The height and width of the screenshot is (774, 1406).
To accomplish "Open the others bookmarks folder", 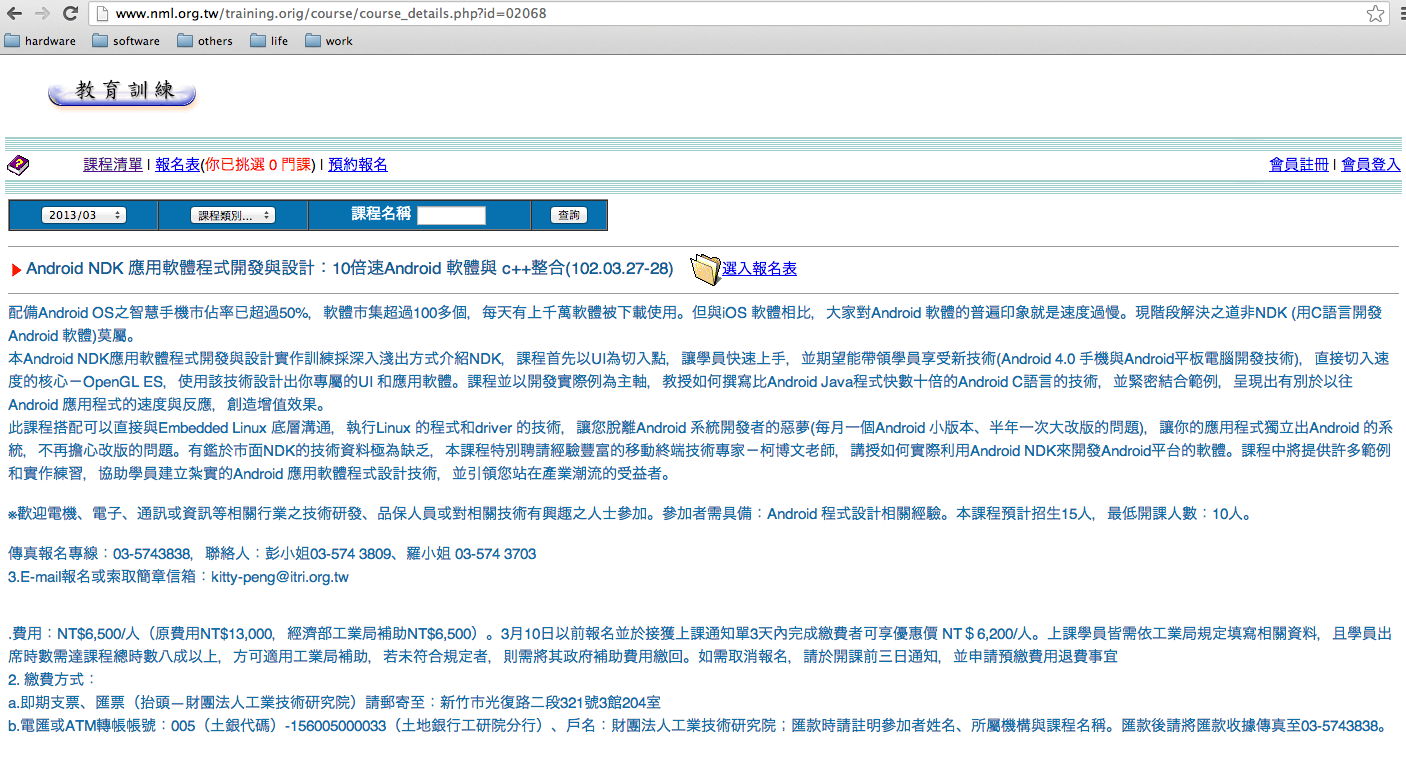I will (205, 41).
